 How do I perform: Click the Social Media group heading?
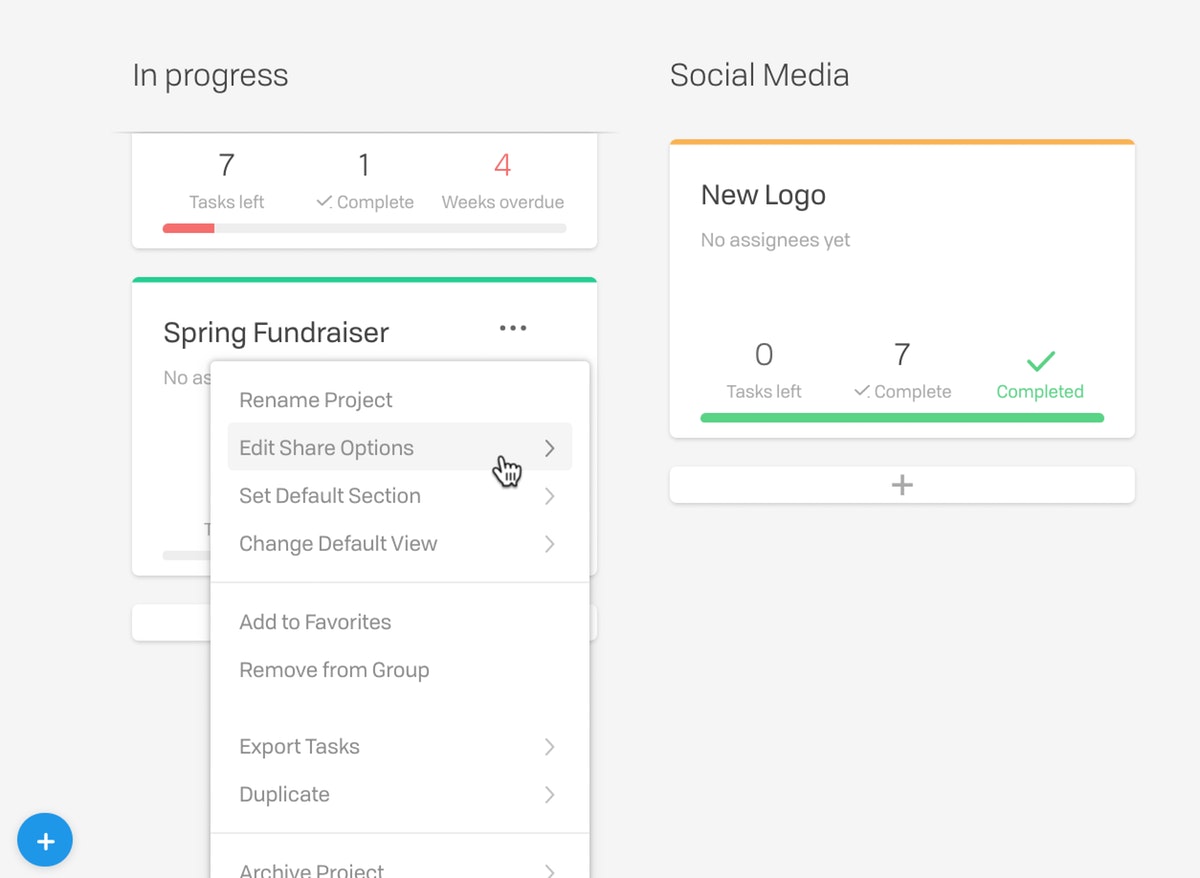pos(759,75)
